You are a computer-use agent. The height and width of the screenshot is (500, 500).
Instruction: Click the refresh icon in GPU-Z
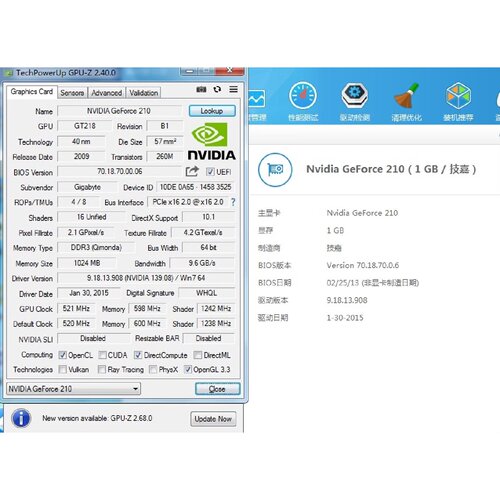tap(217, 89)
